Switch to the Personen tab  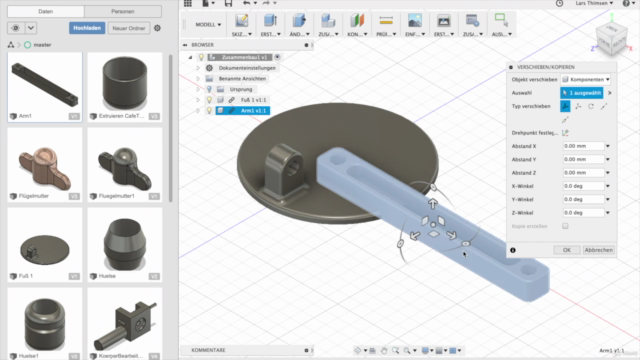click(x=123, y=11)
